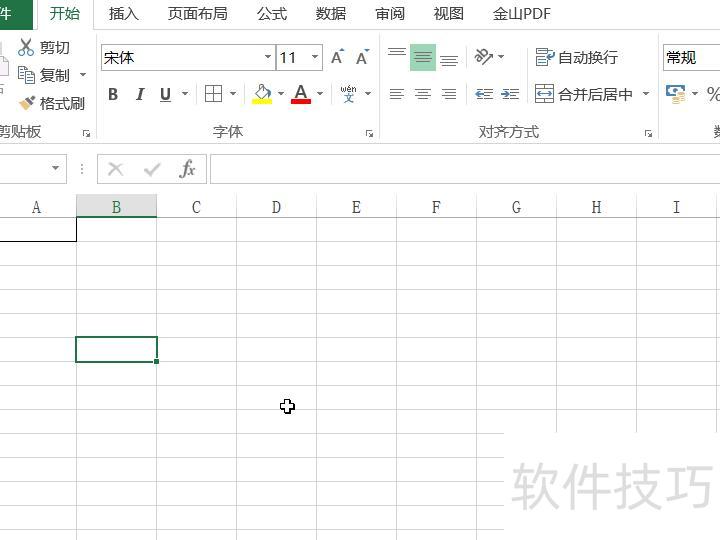Viewport: 720px width, 540px height.
Task: Click the accounting number format icon
Action: pos(675,94)
